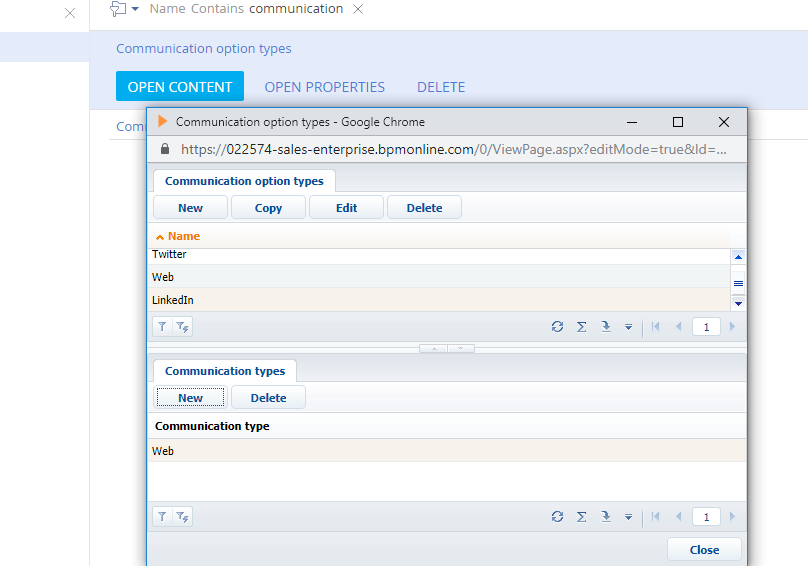The width and height of the screenshot is (808, 566).
Task: Click DELETE link in background page
Action: pyautogui.click(x=441, y=87)
